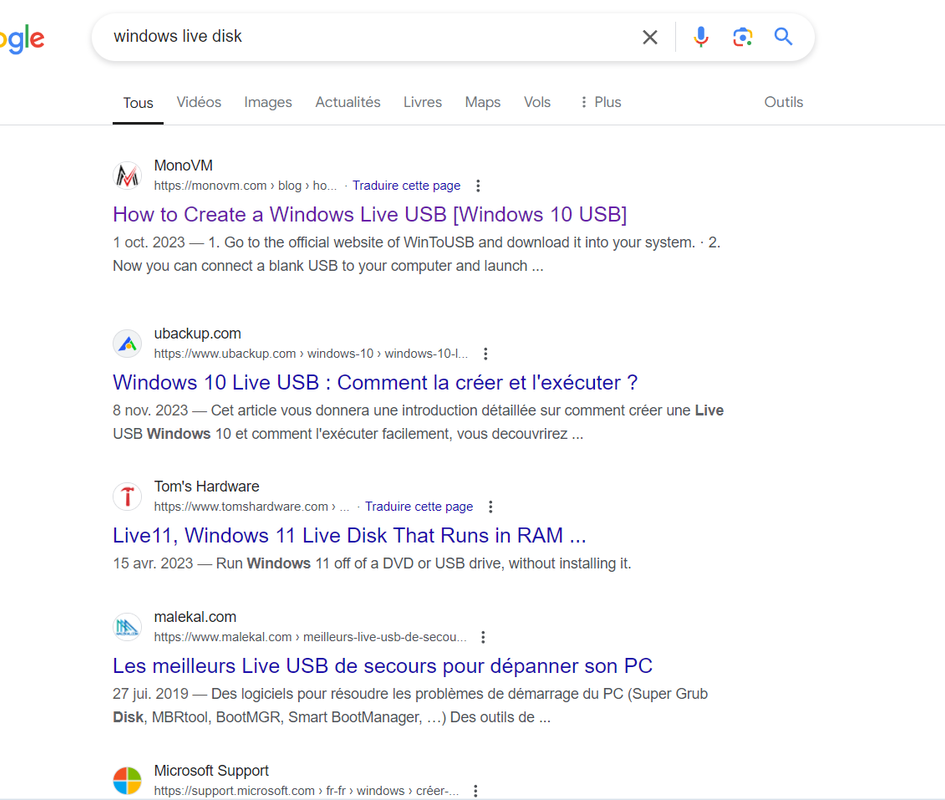The height and width of the screenshot is (800, 945).
Task: Start voice search with microphone icon
Action: 701,37
